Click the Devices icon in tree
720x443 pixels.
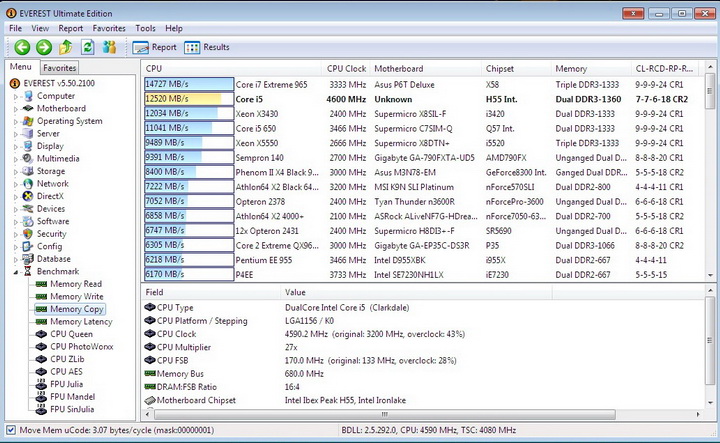pos(28,208)
